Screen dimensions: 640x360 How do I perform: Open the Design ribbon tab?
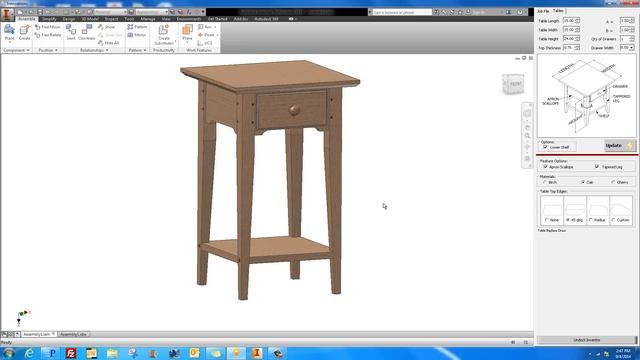(x=69, y=19)
